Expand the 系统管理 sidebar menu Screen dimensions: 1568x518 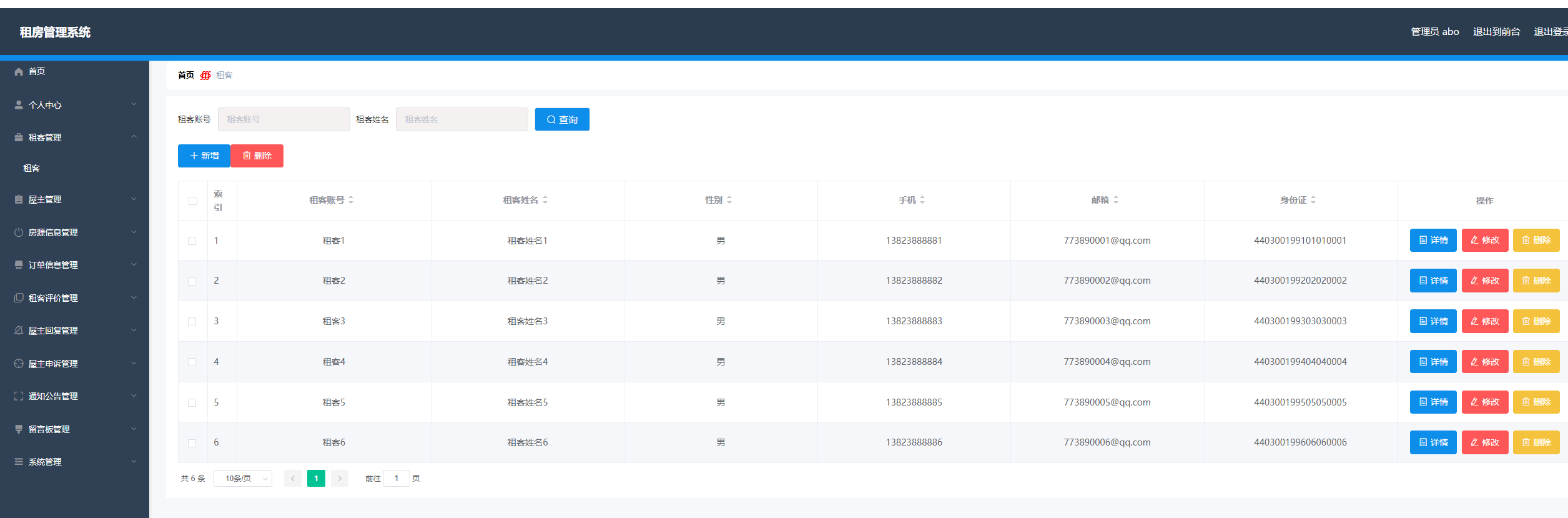[x=75, y=462]
